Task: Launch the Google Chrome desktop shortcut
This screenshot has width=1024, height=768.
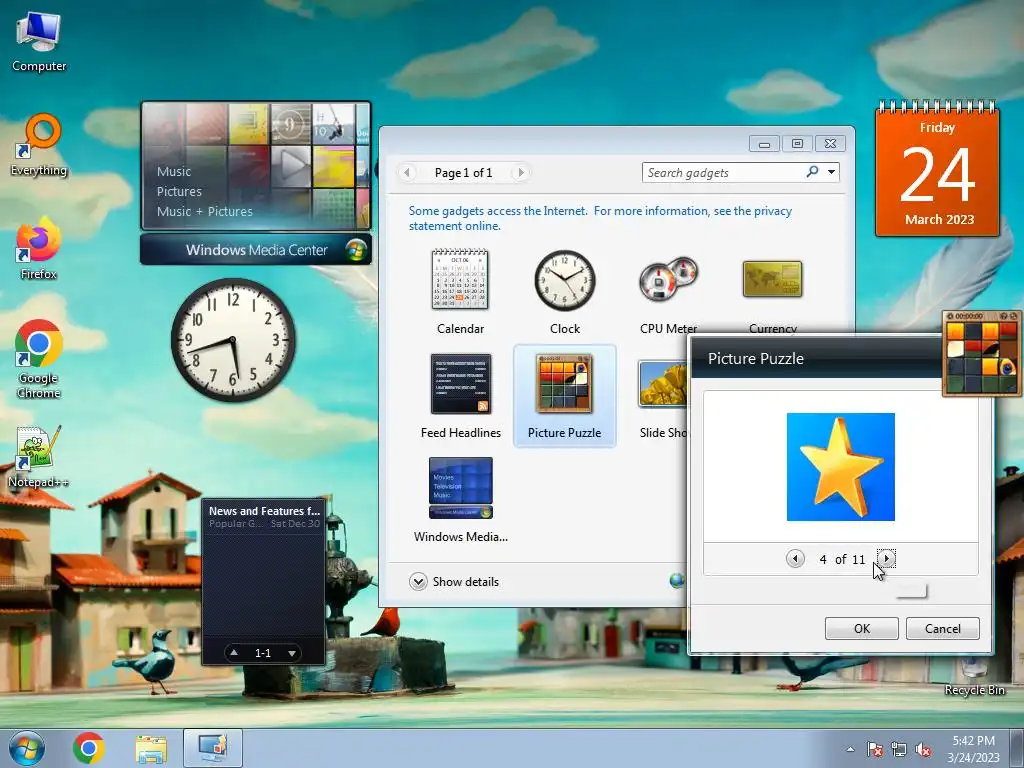Action: [x=39, y=359]
